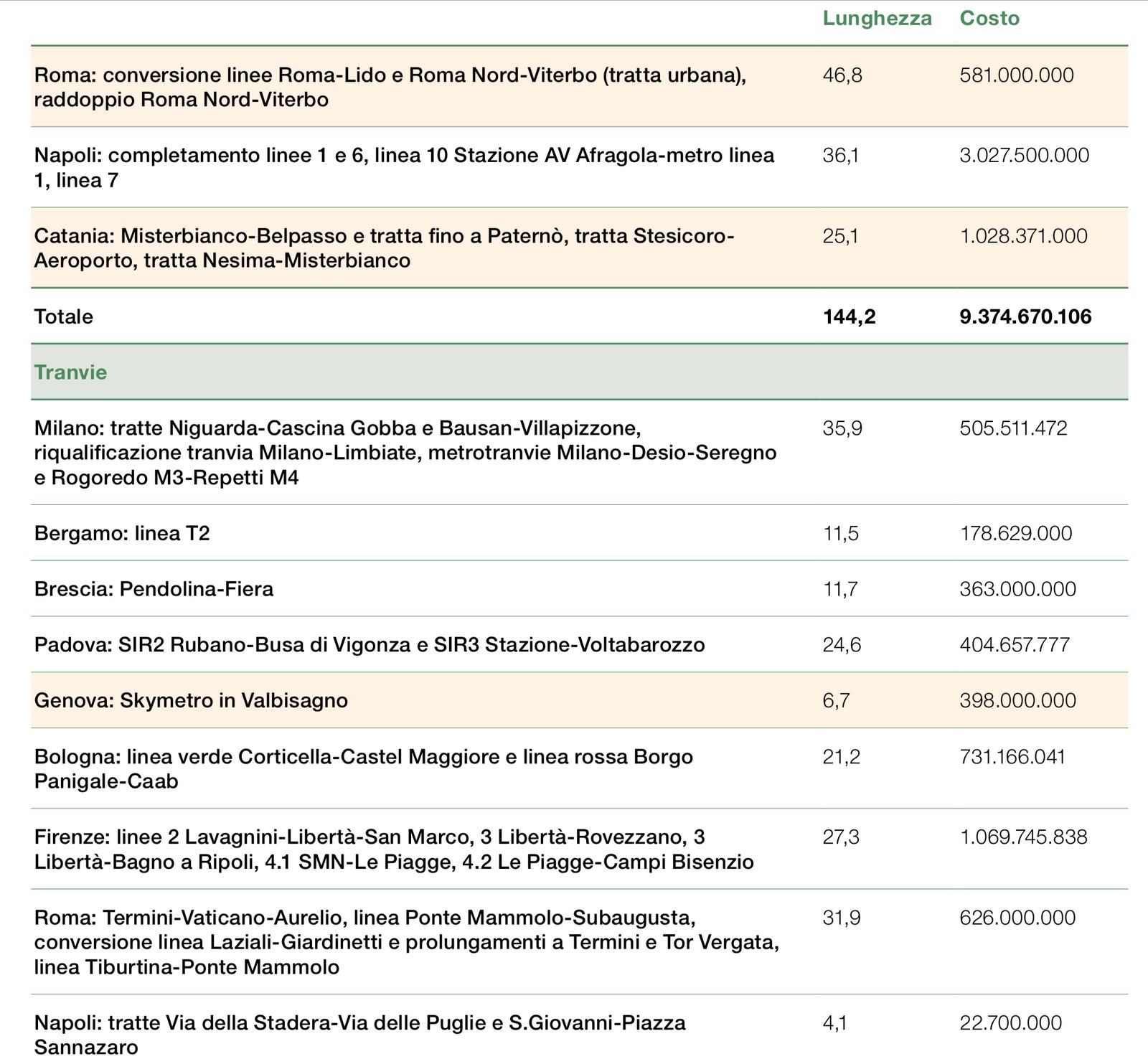This screenshot has height=1064, width=1148.
Task: Select the Genova: Skymetro in Valbisagno row
Action: click(191, 700)
